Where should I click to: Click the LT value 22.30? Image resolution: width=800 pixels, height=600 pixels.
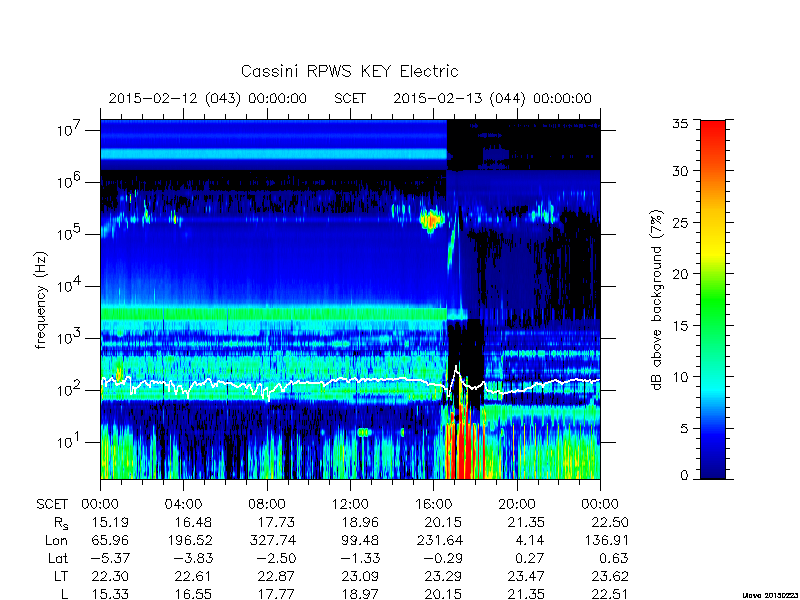[110, 577]
